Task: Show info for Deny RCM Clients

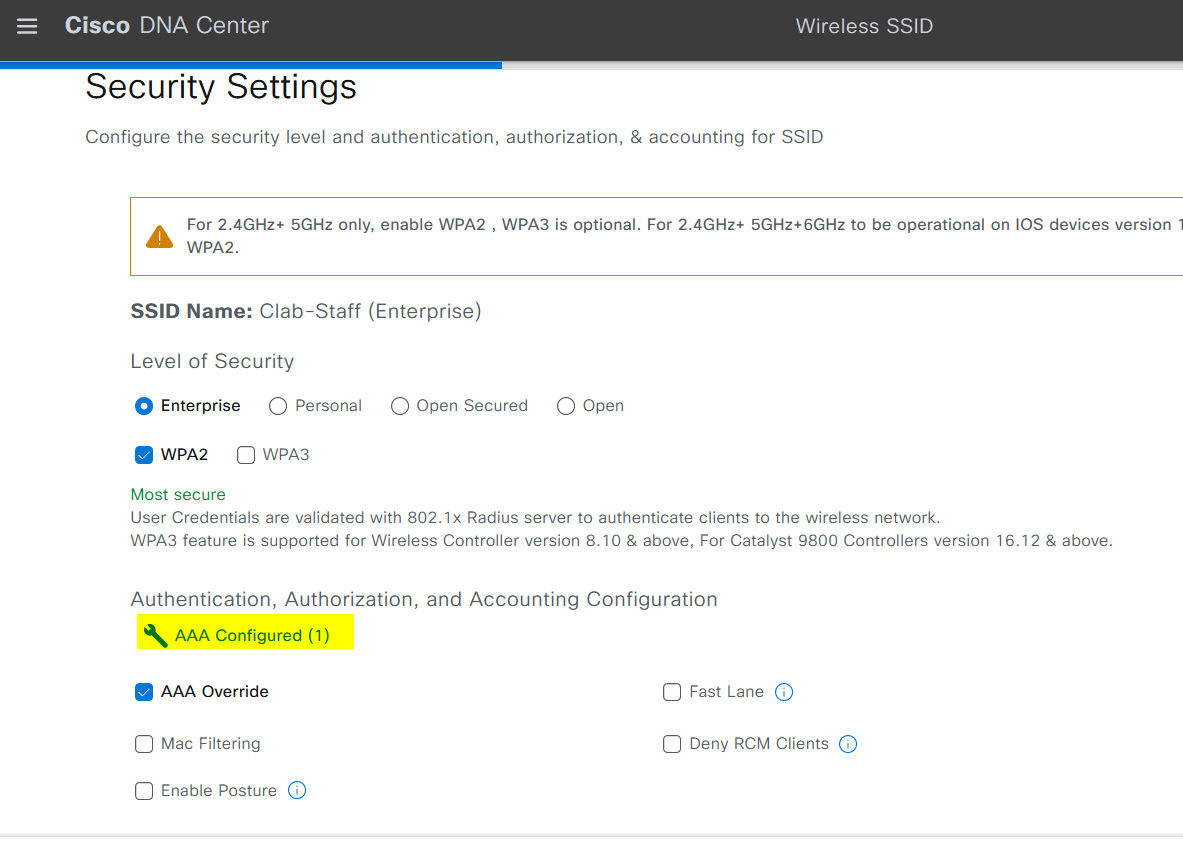Action: [x=848, y=744]
